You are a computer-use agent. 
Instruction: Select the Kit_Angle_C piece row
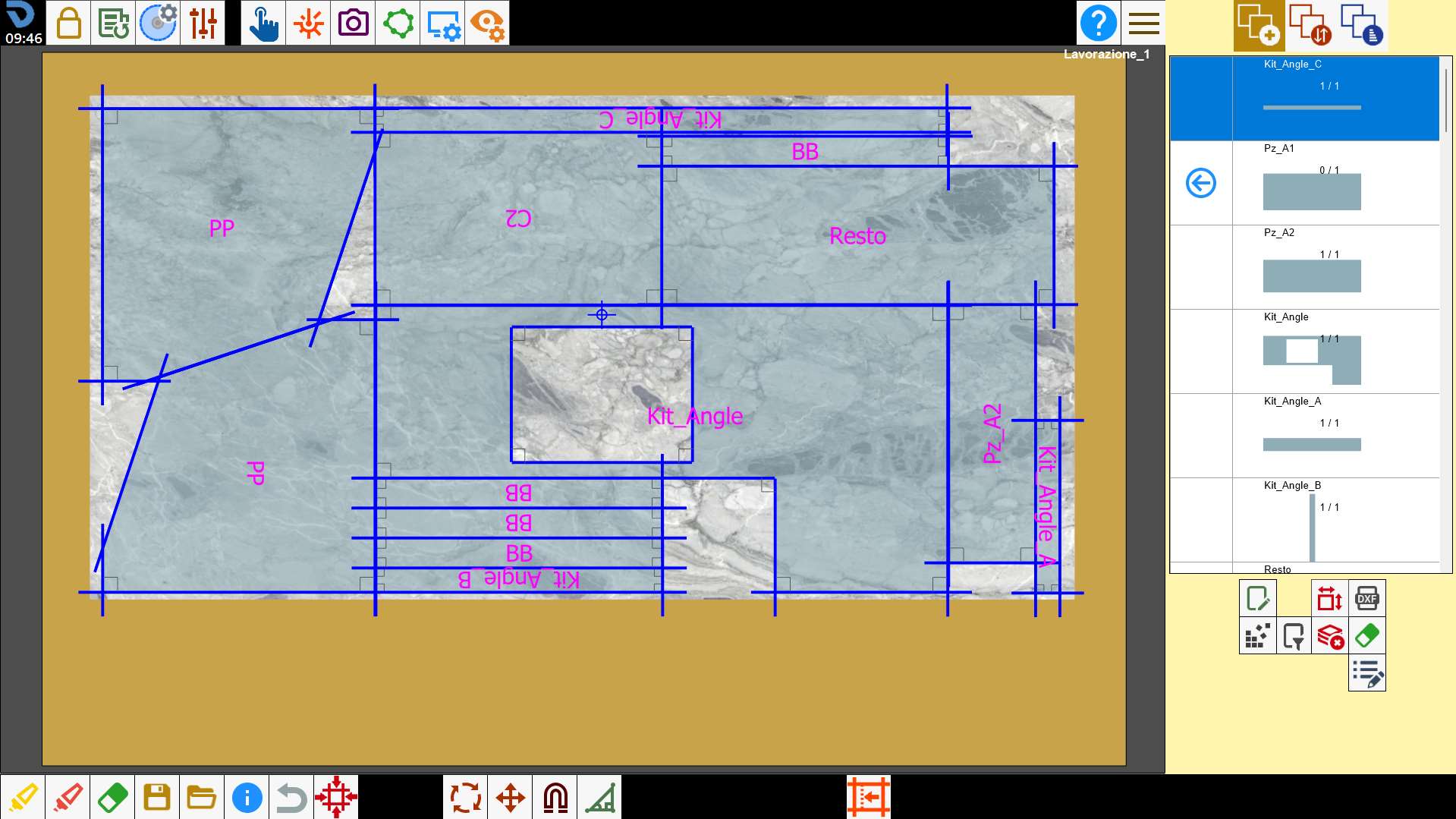1304,99
